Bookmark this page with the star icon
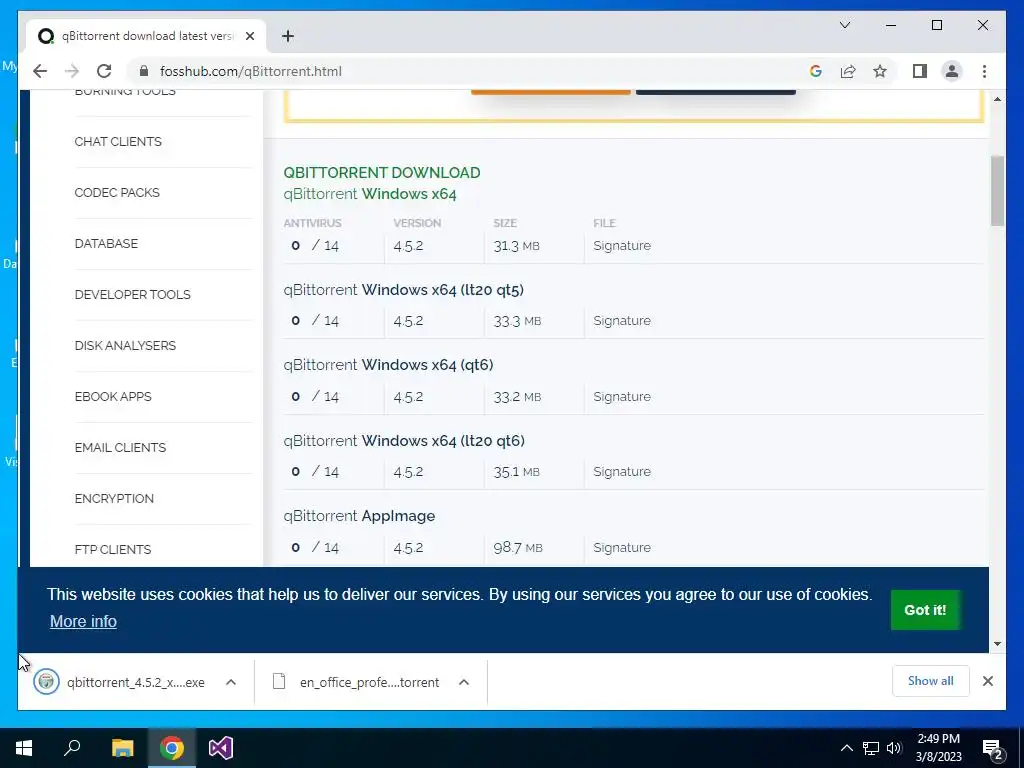This screenshot has width=1024, height=768. pos(880,71)
